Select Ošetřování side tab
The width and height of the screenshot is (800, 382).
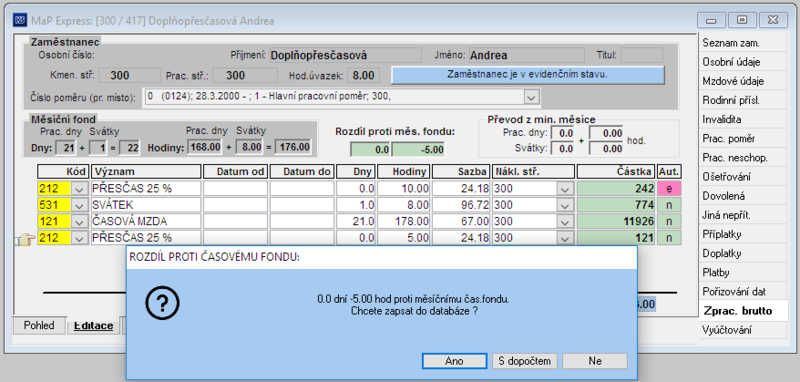[742, 177]
